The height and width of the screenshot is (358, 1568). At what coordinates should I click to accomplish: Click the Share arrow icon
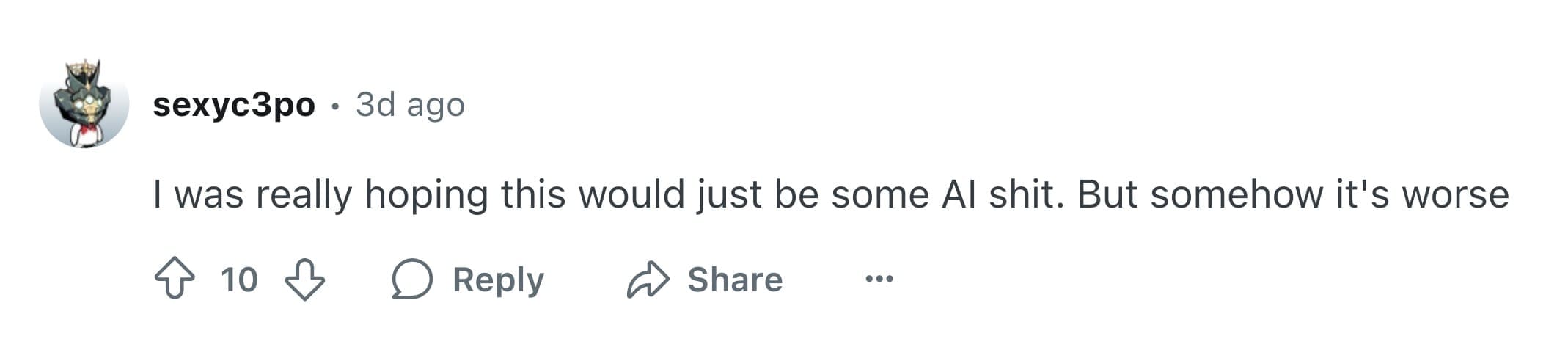pos(648,279)
